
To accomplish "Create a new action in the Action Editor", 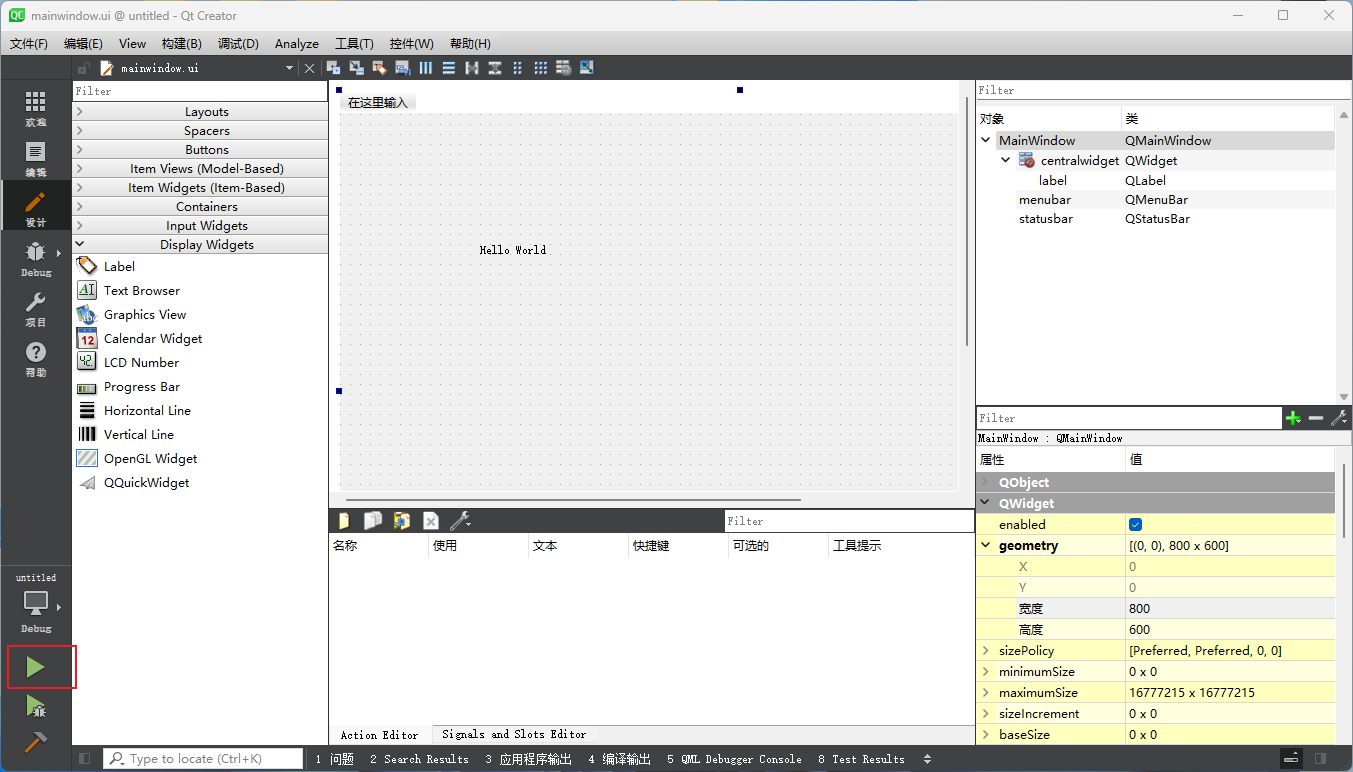I will [344, 521].
